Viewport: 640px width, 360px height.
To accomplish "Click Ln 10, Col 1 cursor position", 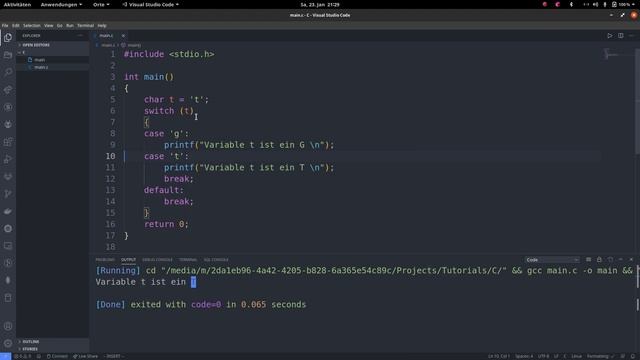I will [499, 356].
